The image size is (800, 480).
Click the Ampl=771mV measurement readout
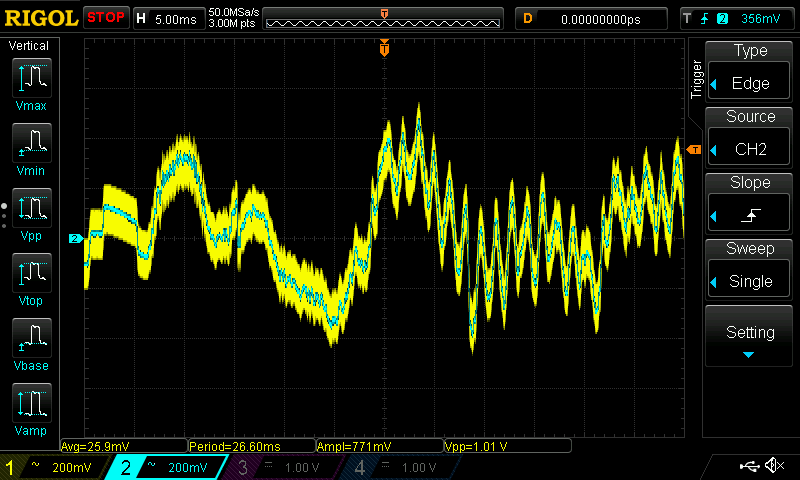380,446
